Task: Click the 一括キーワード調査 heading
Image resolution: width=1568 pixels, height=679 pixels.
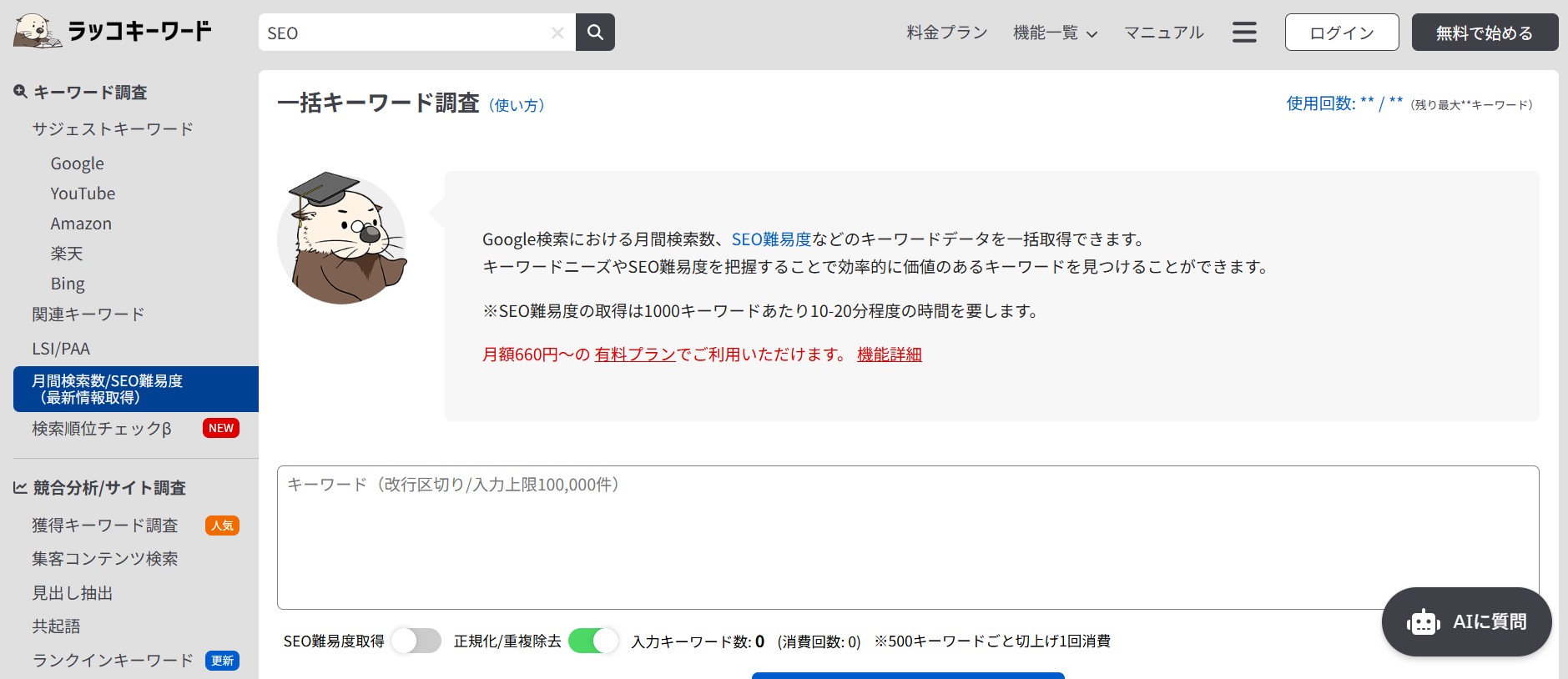Action: pyautogui.click(x=378, y=103)
